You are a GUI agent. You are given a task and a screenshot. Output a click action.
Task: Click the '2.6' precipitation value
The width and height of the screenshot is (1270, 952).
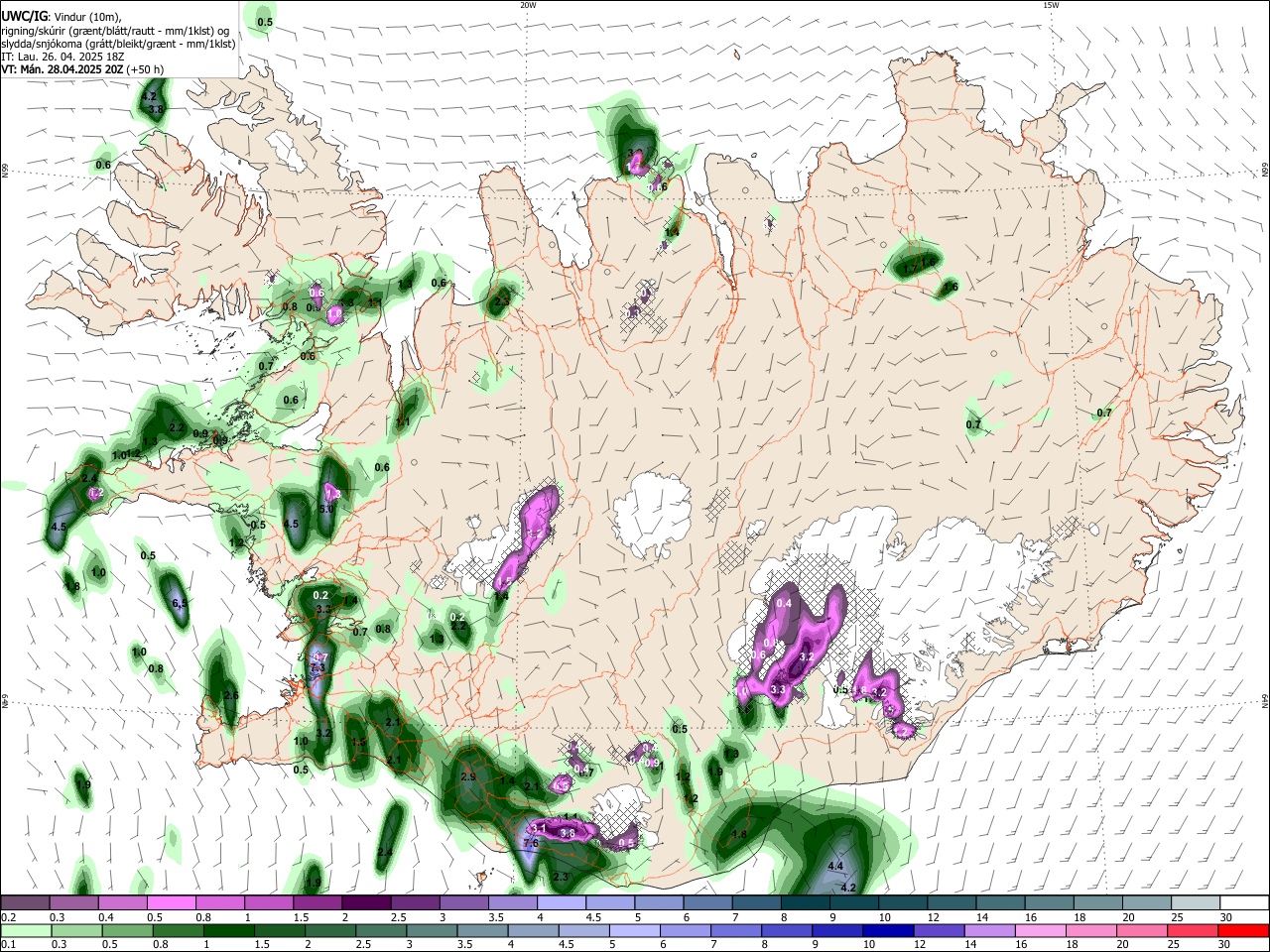click(x=231, y=696)
